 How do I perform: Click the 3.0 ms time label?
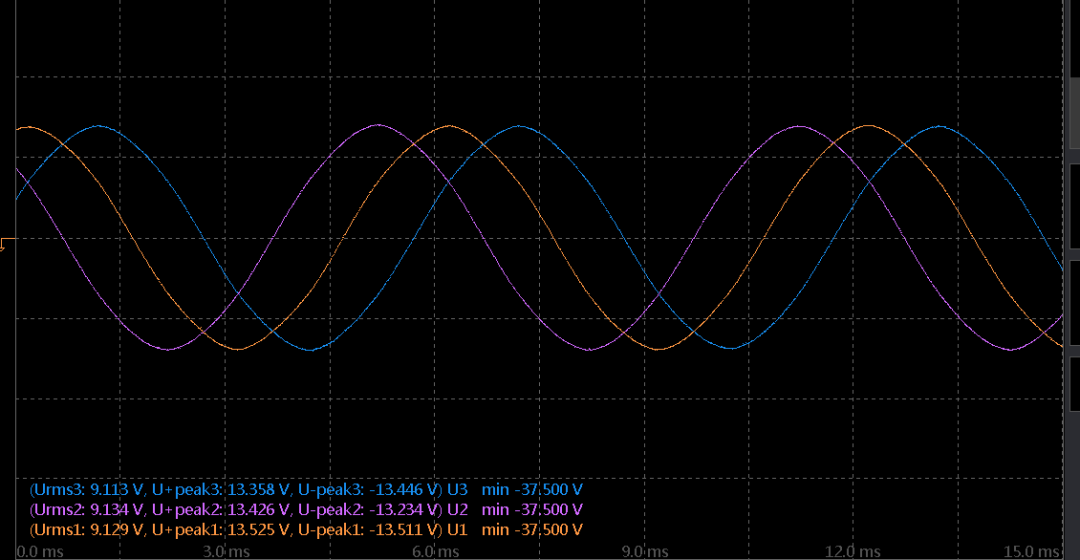point(227,552)
